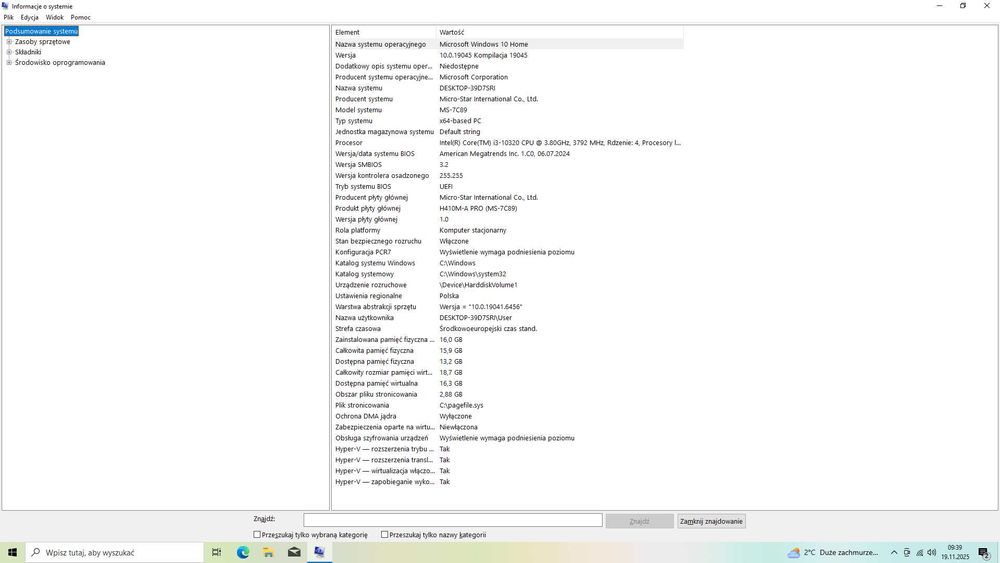Select Strefa czasowa row

click(x=508, y=328)
